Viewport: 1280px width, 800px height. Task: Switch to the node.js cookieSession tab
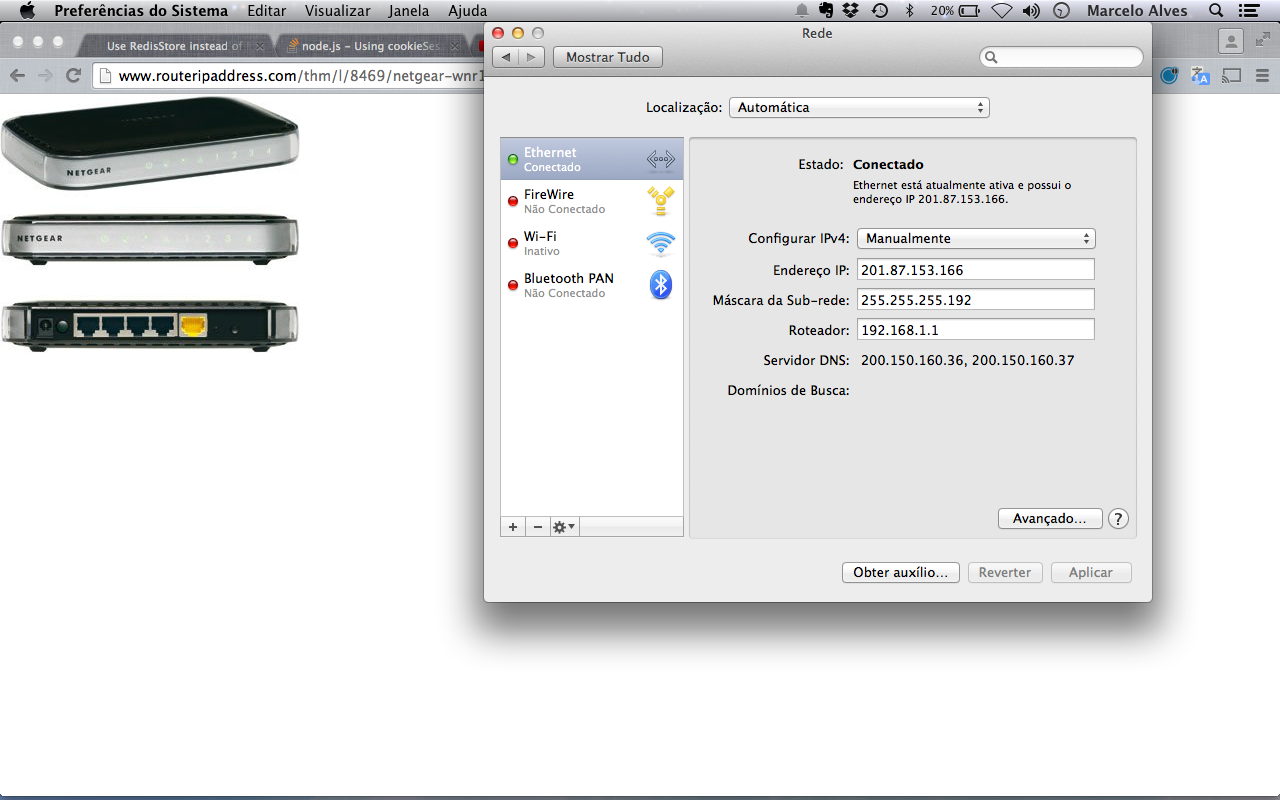(365, 46)
